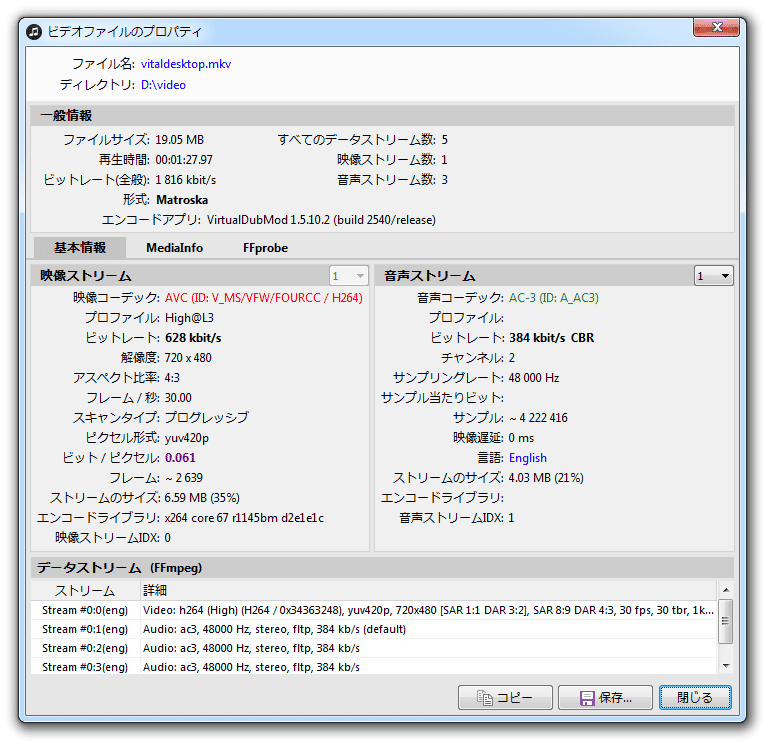Select the Stream #0:0(eng) video row
This screenshot has width=768, height=744.
374,610
